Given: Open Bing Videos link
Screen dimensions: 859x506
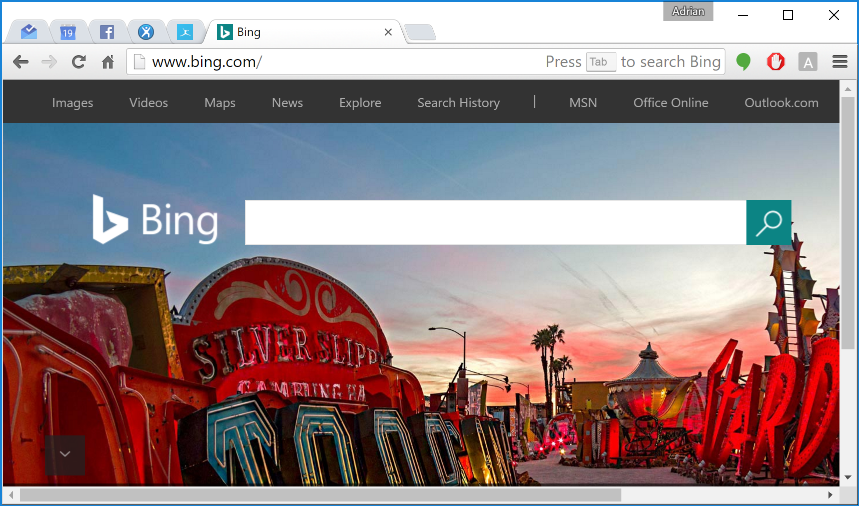Looking at the screenshot, I should [148, 102].
